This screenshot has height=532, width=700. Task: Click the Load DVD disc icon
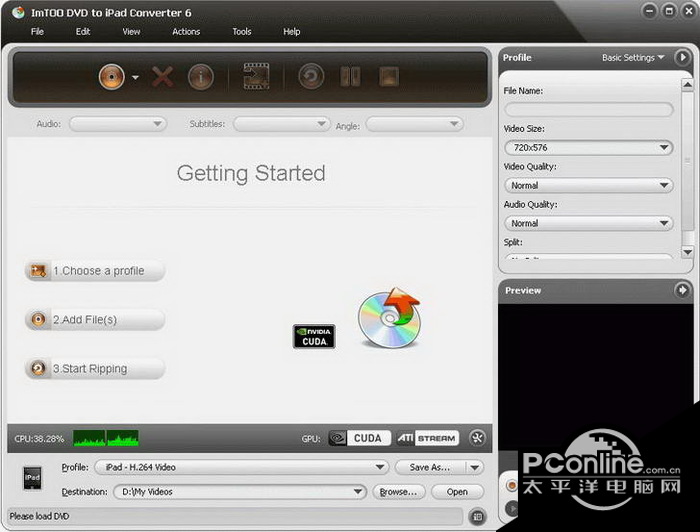pos(112,77)
